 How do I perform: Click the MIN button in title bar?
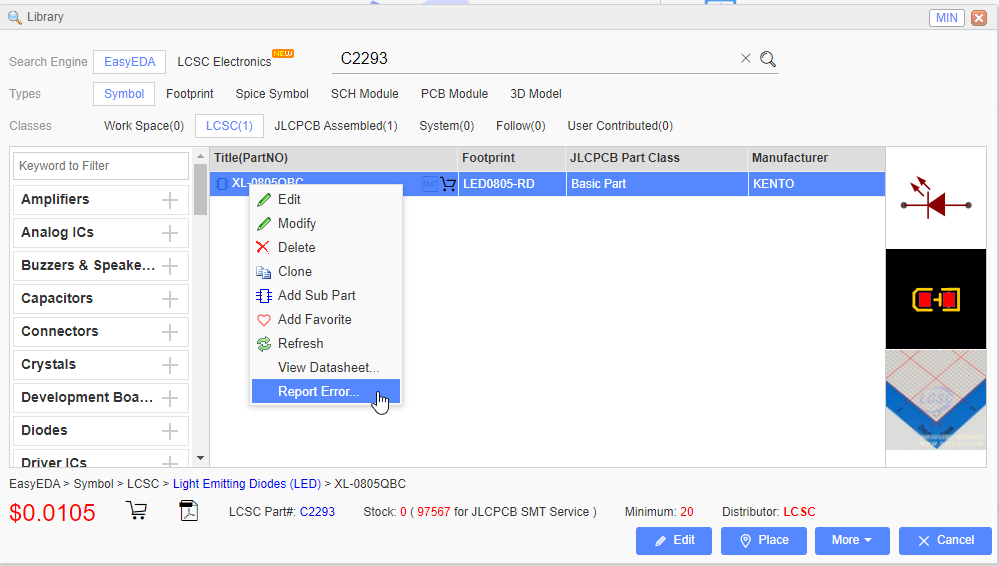click(x=946, y=18)
